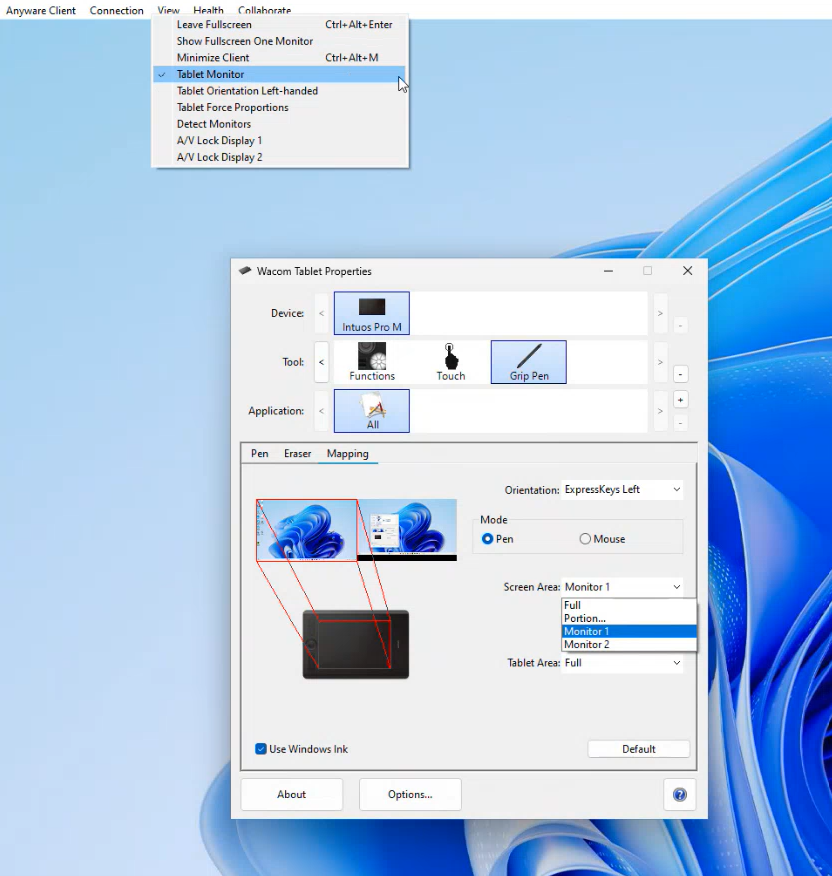832x876 pixels.
Task: Switch to the Eraser tab
Action: tap(297, 454)
